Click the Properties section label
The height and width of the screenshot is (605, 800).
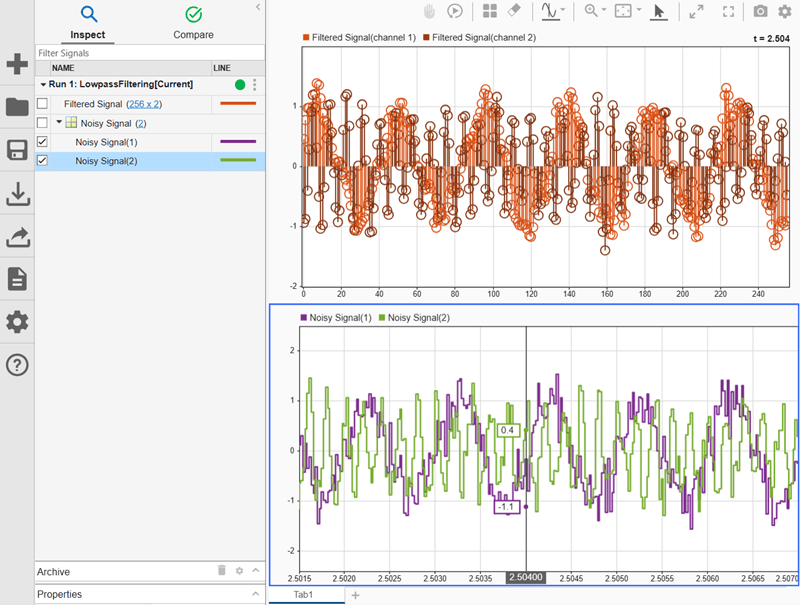pos(59,594)
